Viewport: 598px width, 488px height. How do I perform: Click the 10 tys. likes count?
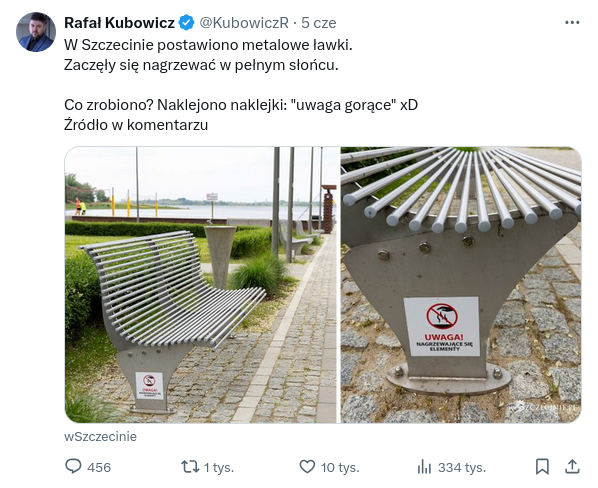[340, 467]
